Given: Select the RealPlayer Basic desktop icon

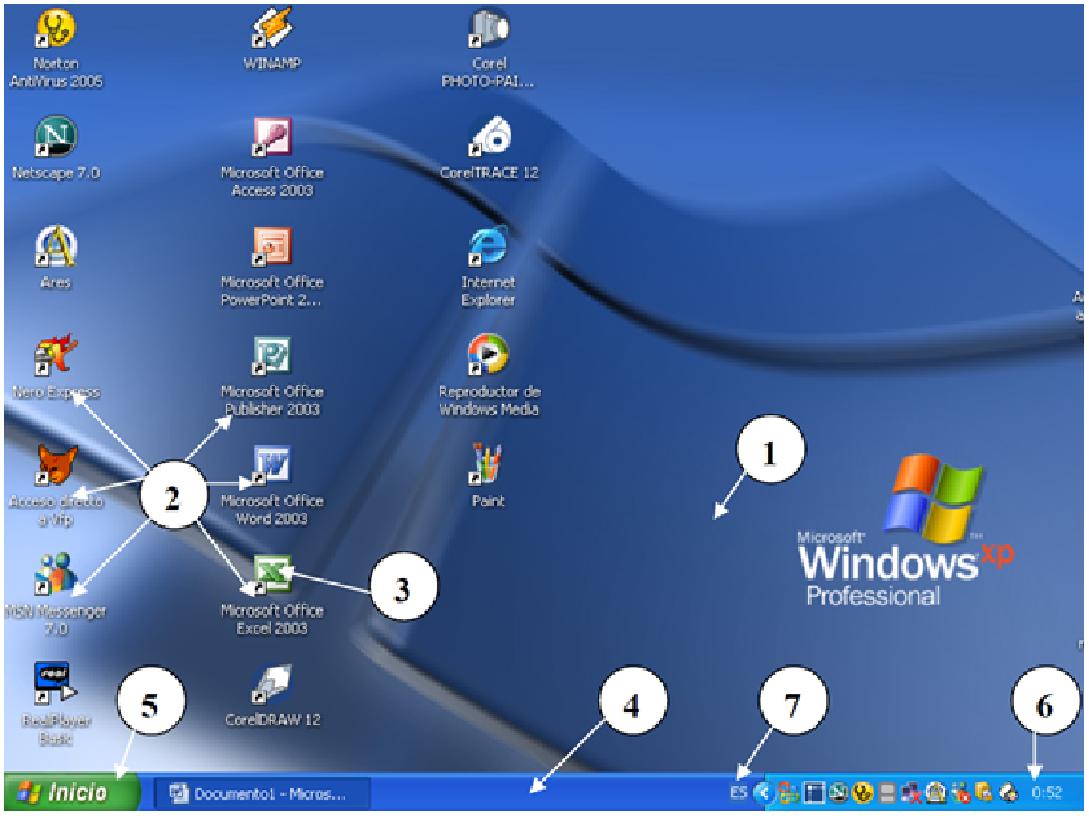Looking at the screenshot, I should pos(56,703).
